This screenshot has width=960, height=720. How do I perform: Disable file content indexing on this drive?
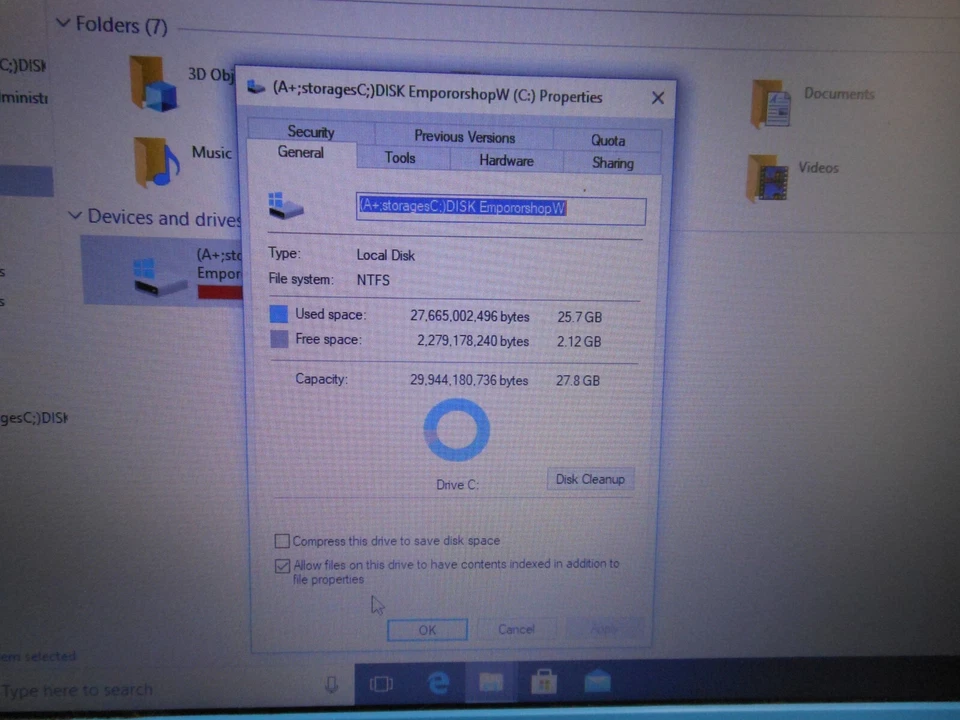click(282, 565)
